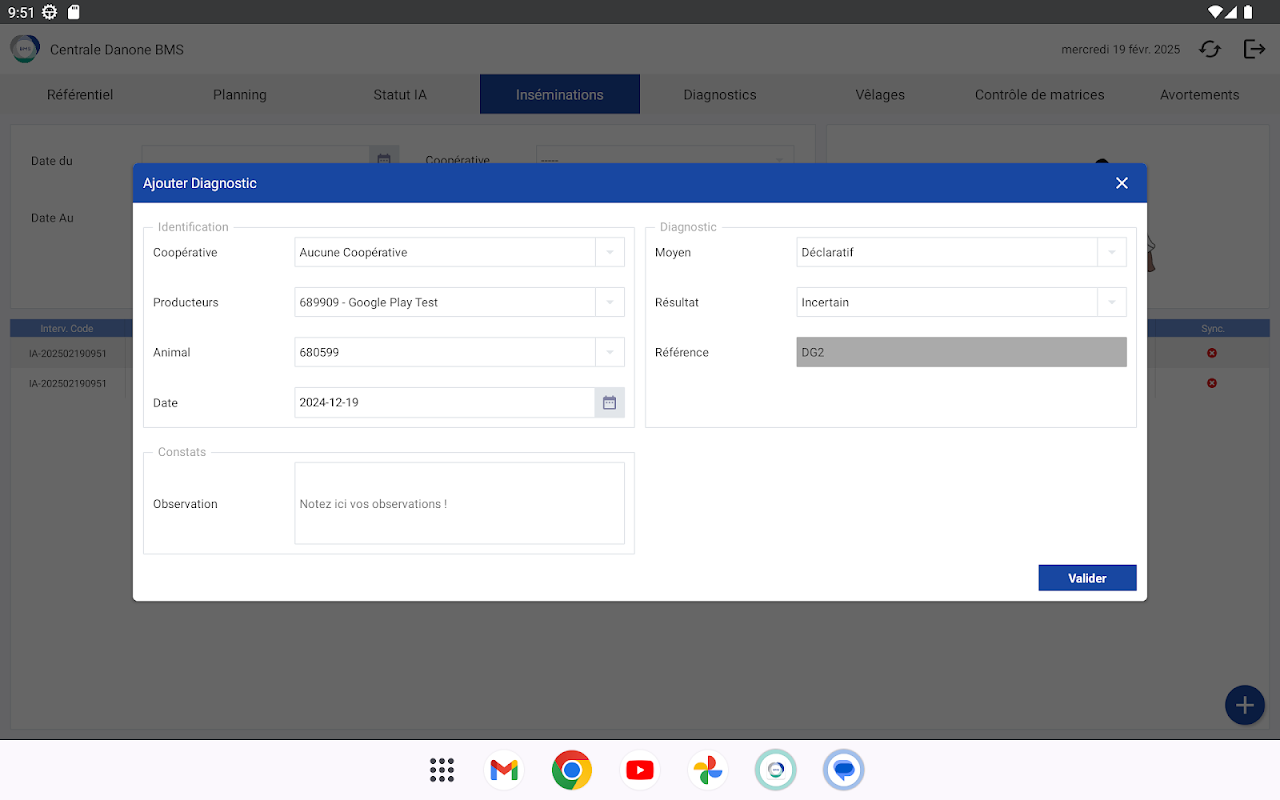Open Google Photos from the taskbar

coord(708,770)
